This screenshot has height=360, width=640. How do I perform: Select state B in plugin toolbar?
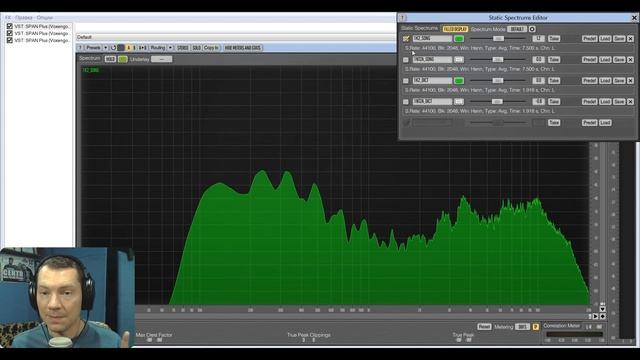133,48
